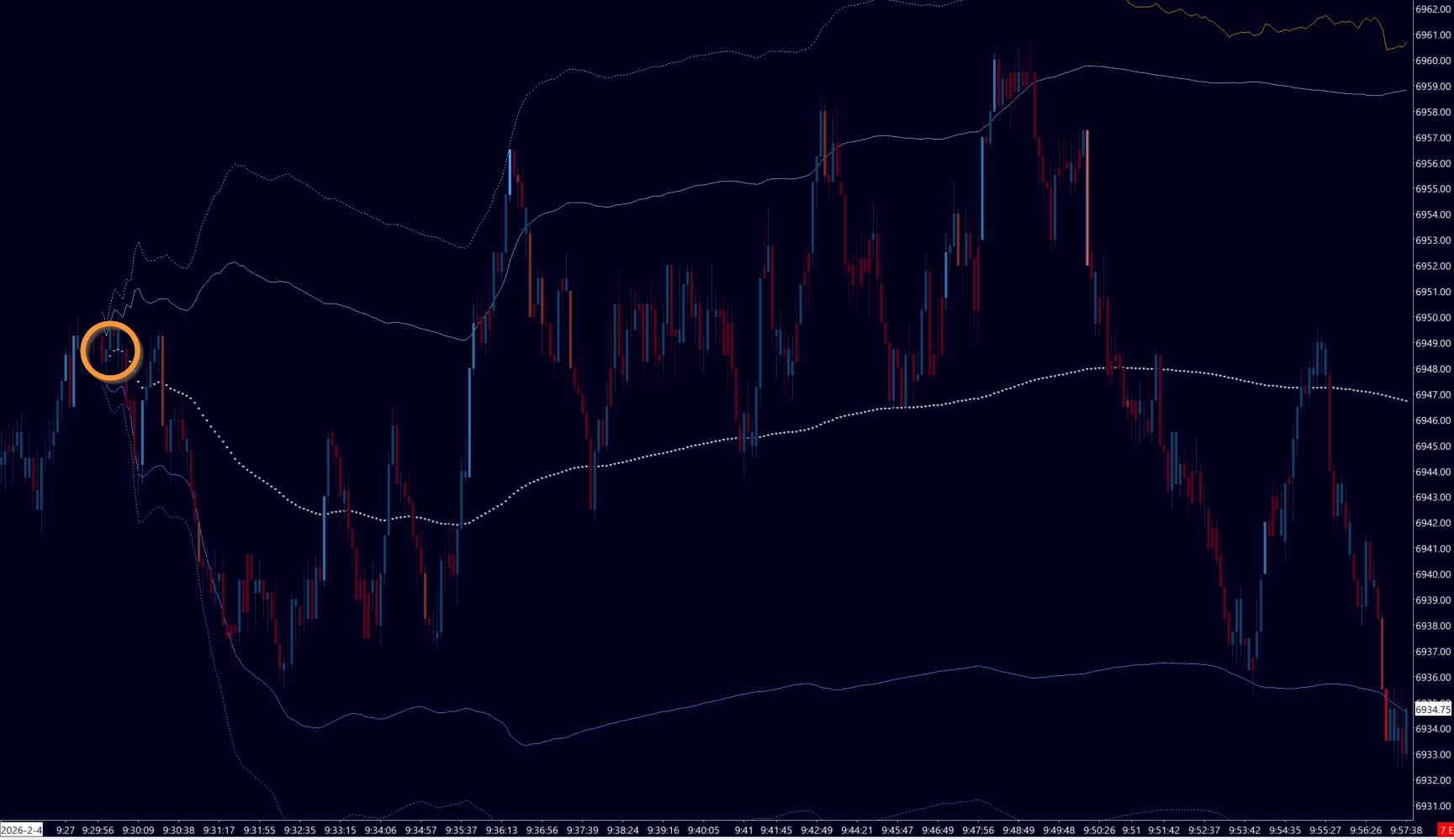Click the 6940.00 price axis label
The height and width of the screenshot is (840, 1454).
coord(1433,574)
